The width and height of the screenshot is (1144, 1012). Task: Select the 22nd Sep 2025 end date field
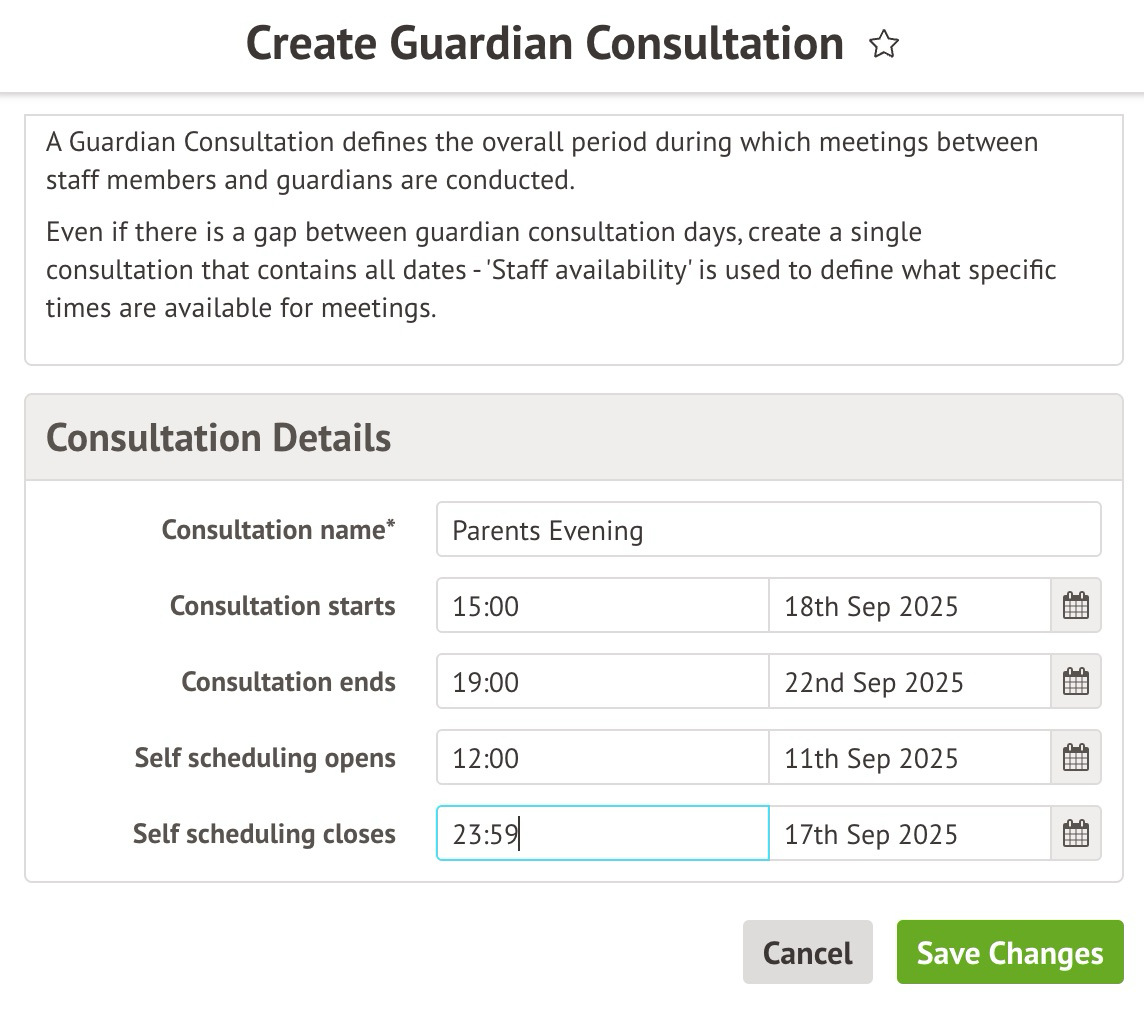click(909, 682)
